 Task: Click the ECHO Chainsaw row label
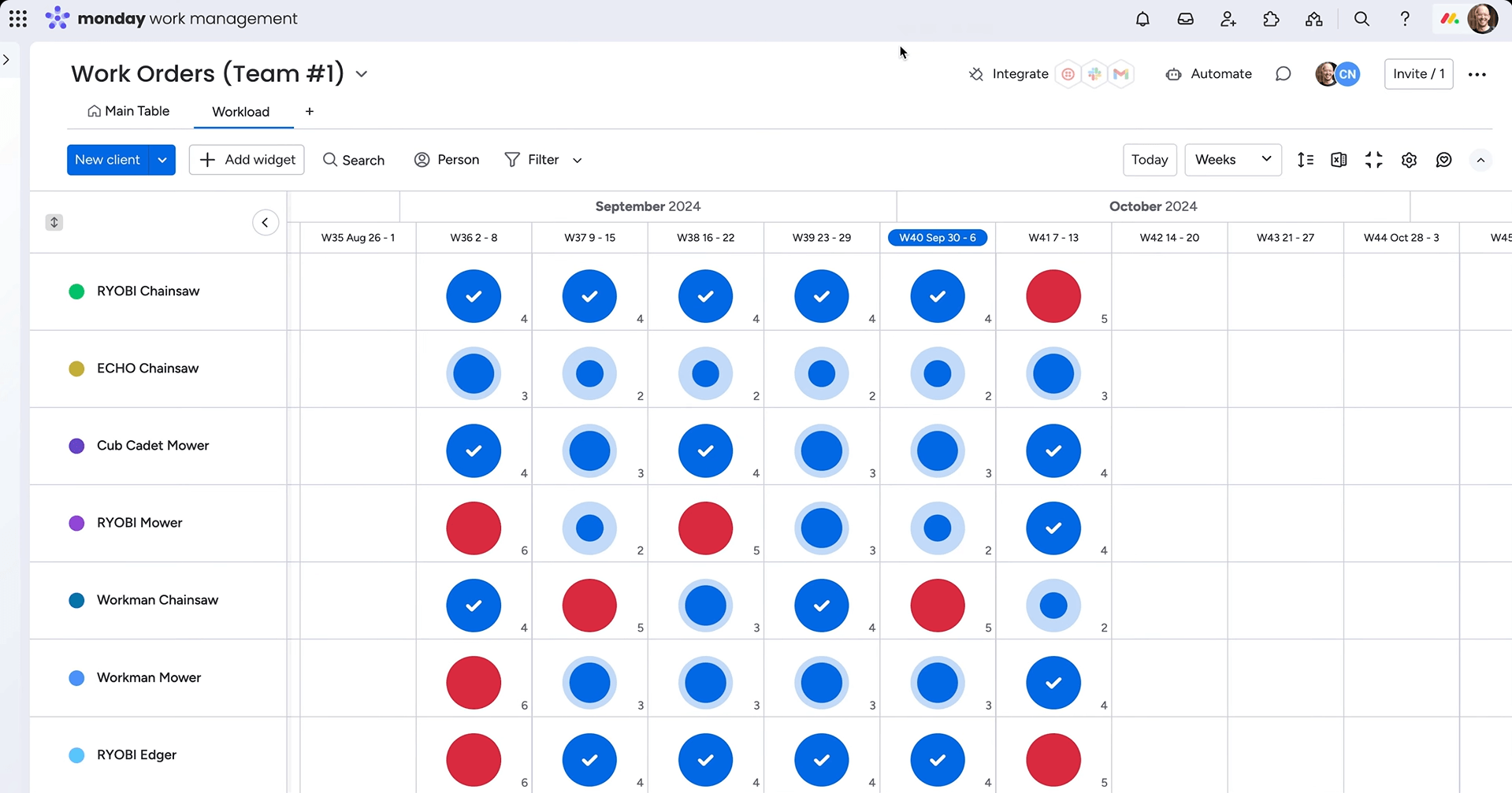(147, 369)
